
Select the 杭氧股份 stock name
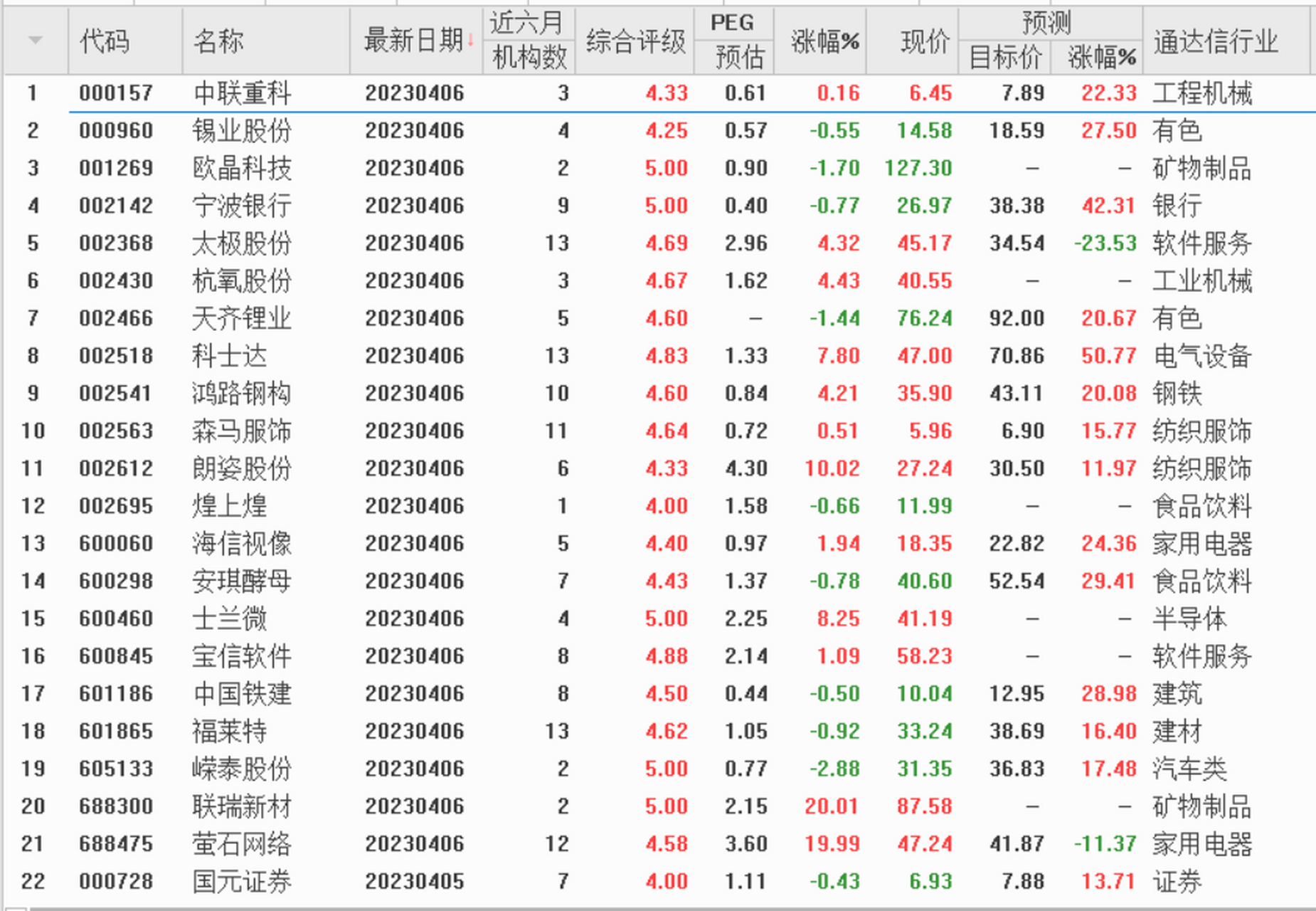click(x=242, y=281)
